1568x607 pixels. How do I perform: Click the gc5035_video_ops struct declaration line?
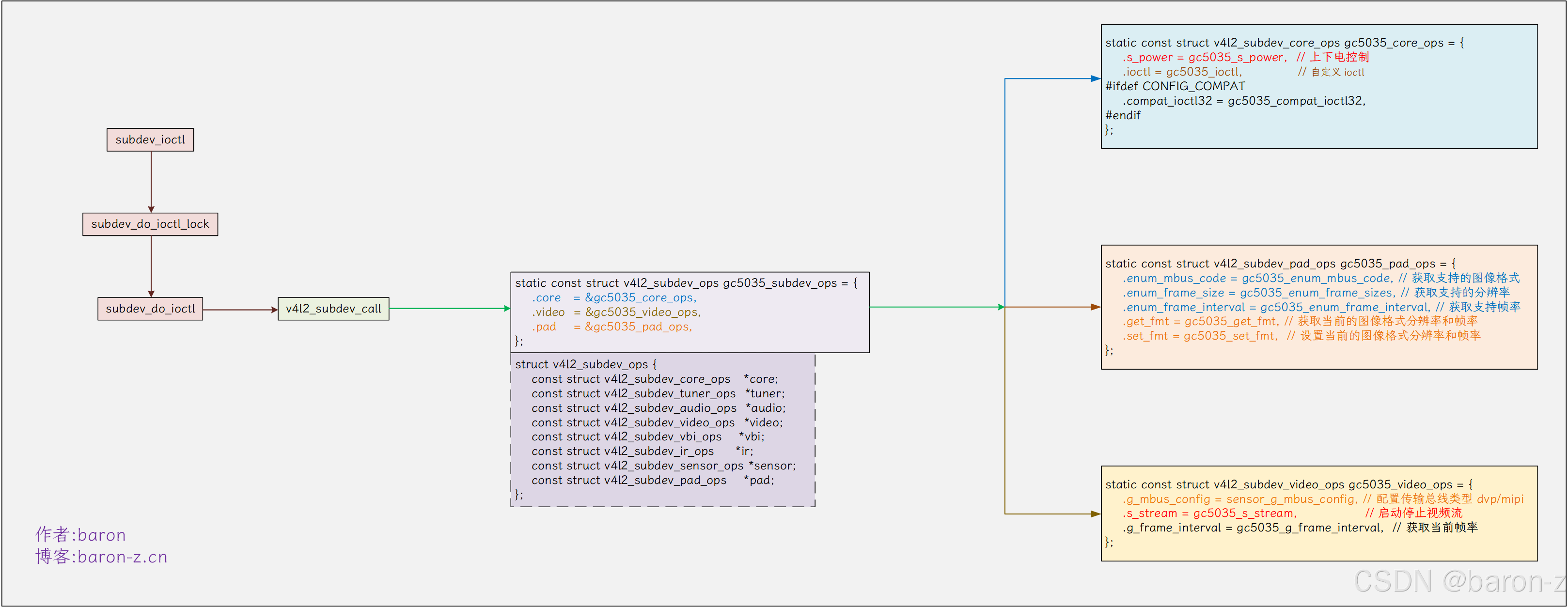point(1289,484)
